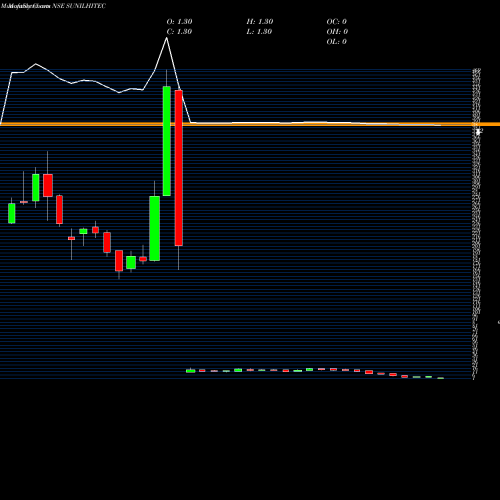Click the 'L: 1.30' low value
This screenshot has width=500, height=500.
pos(259,32)
